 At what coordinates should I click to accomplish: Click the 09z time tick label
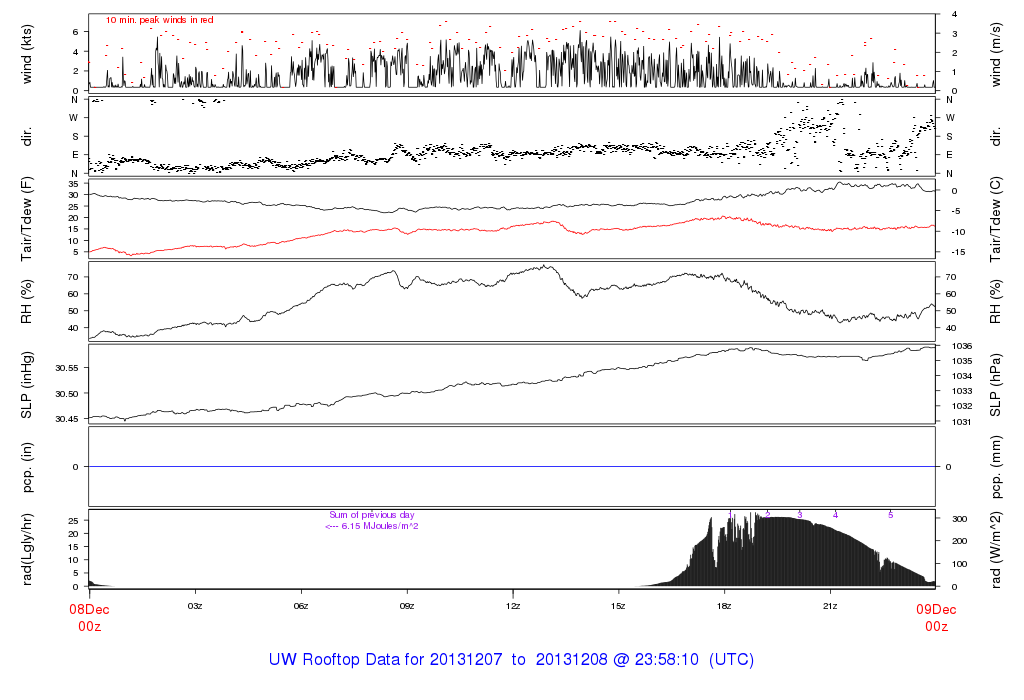pyautogui.click(x=407, y=606)
